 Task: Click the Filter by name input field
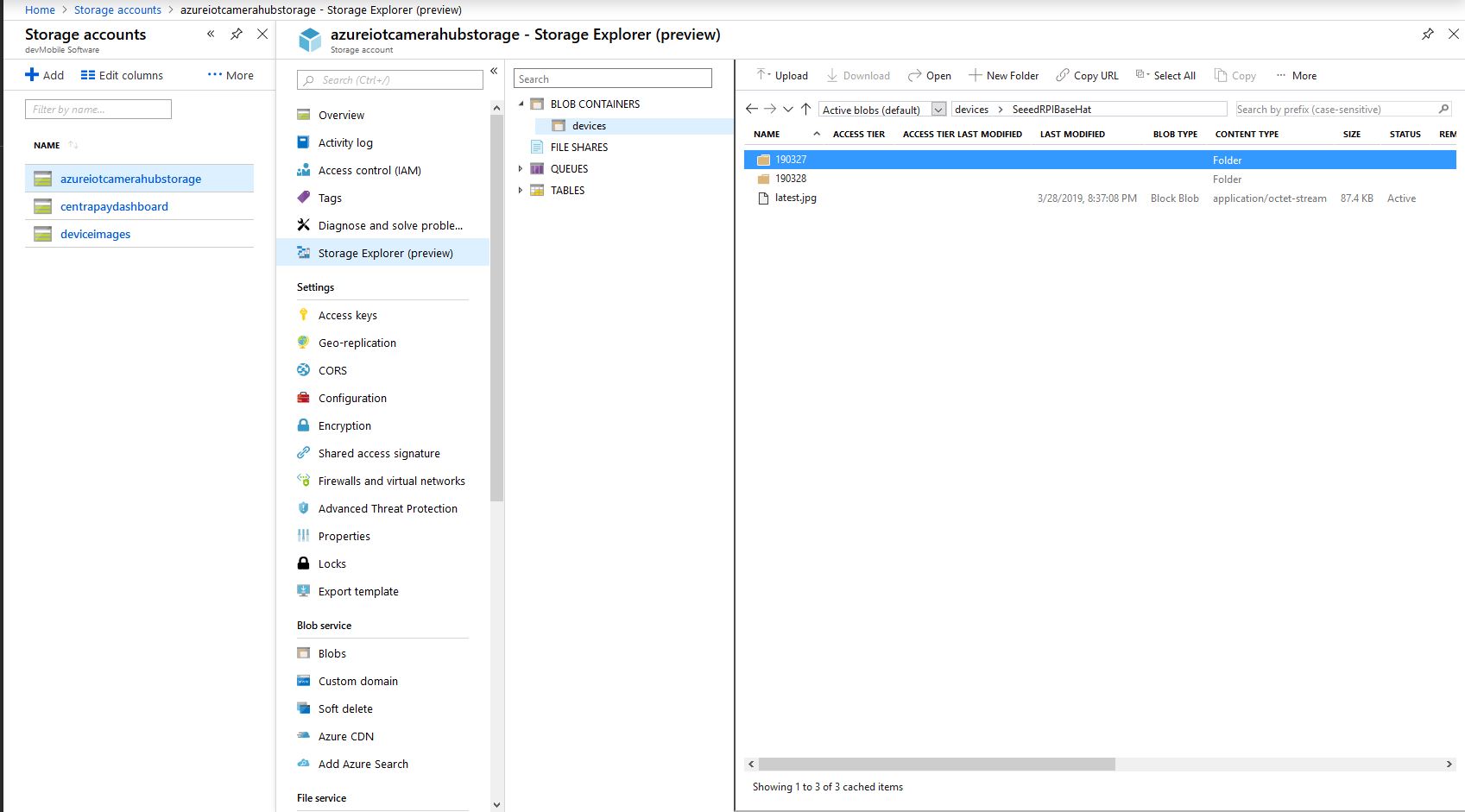[x=98, y=110]
